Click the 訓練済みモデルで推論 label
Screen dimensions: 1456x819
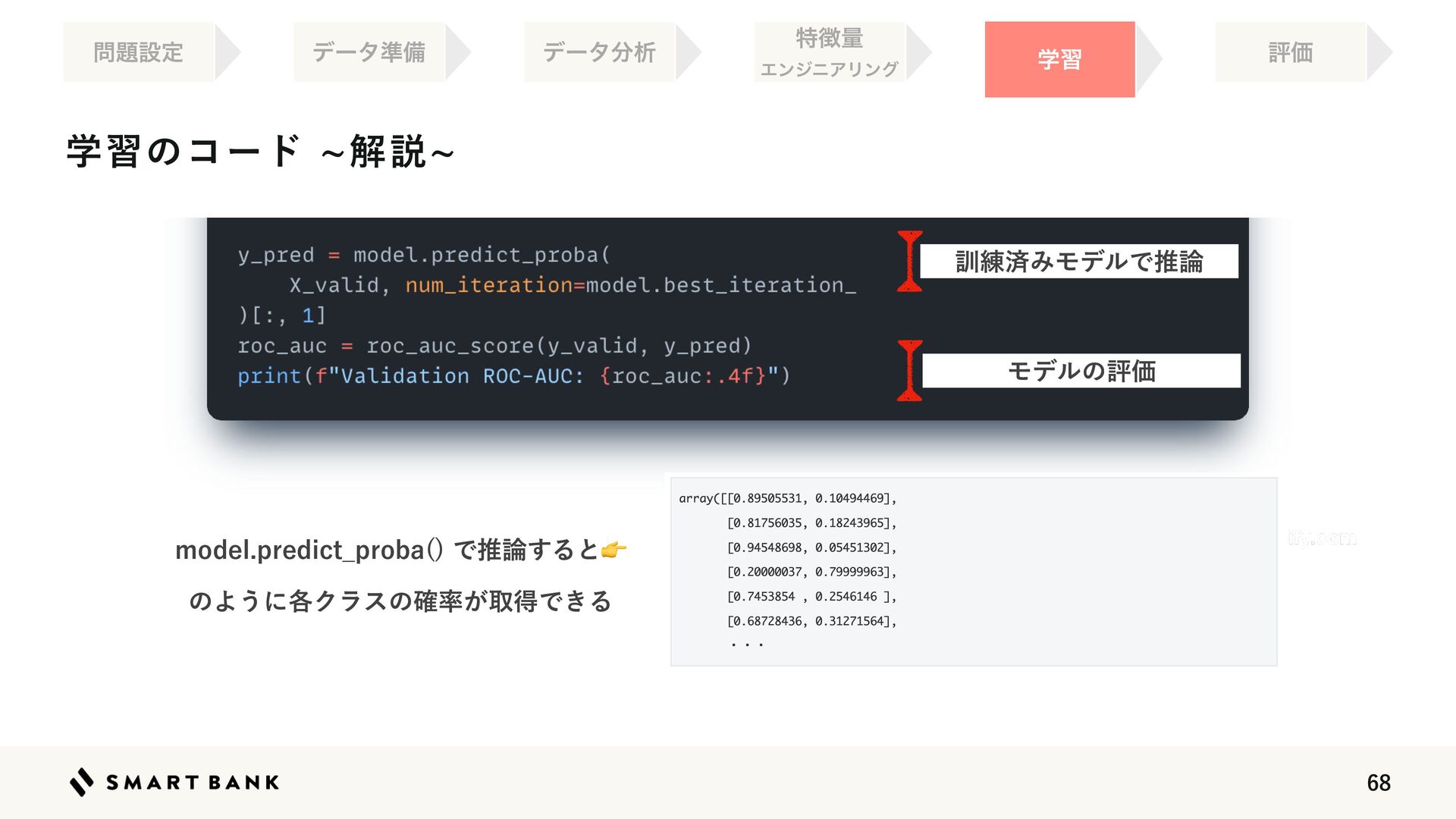[1079, 262]
